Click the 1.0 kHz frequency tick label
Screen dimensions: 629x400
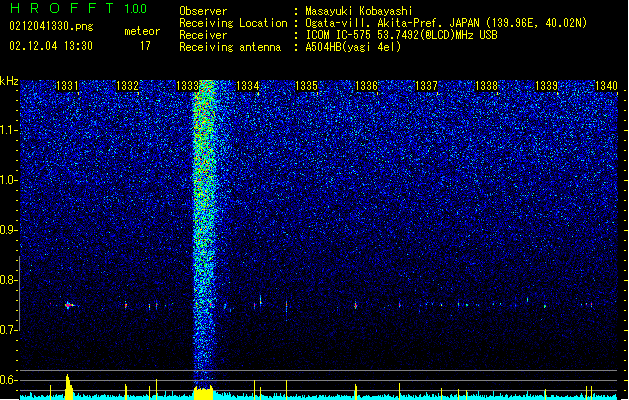pos(8,180)
